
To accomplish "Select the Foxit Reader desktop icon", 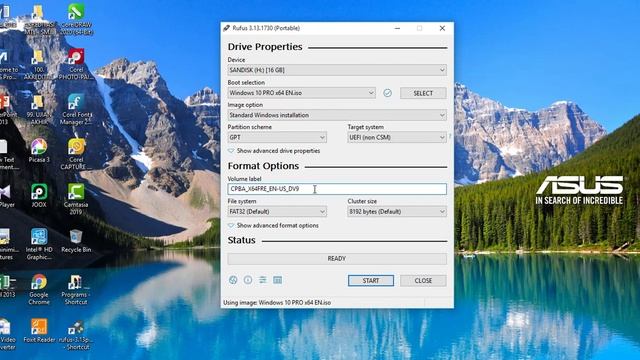I will (39, 331).
